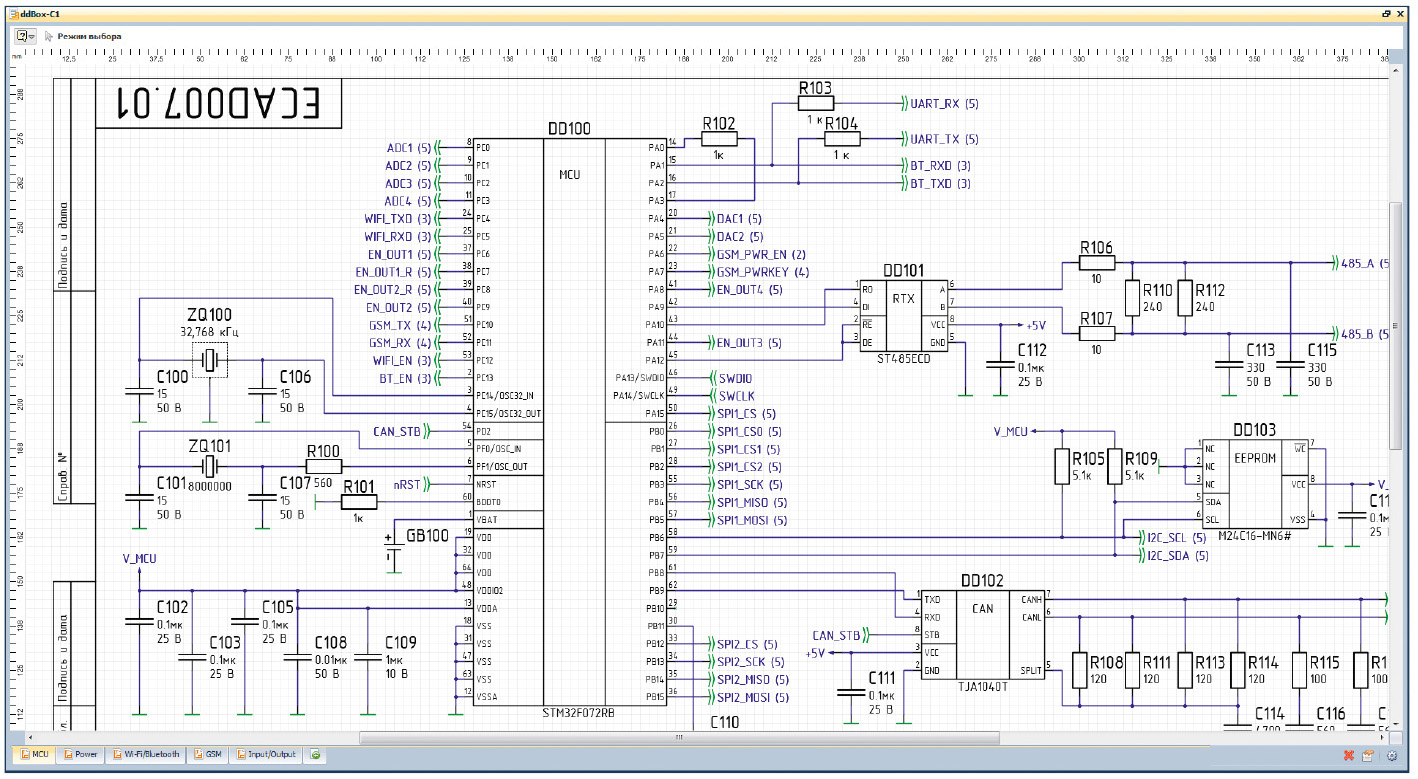Click the clipboard icon in bottom-right corner
Image resolution: width=1418 pixels, height=779 pixels.
pos(1368,756)
